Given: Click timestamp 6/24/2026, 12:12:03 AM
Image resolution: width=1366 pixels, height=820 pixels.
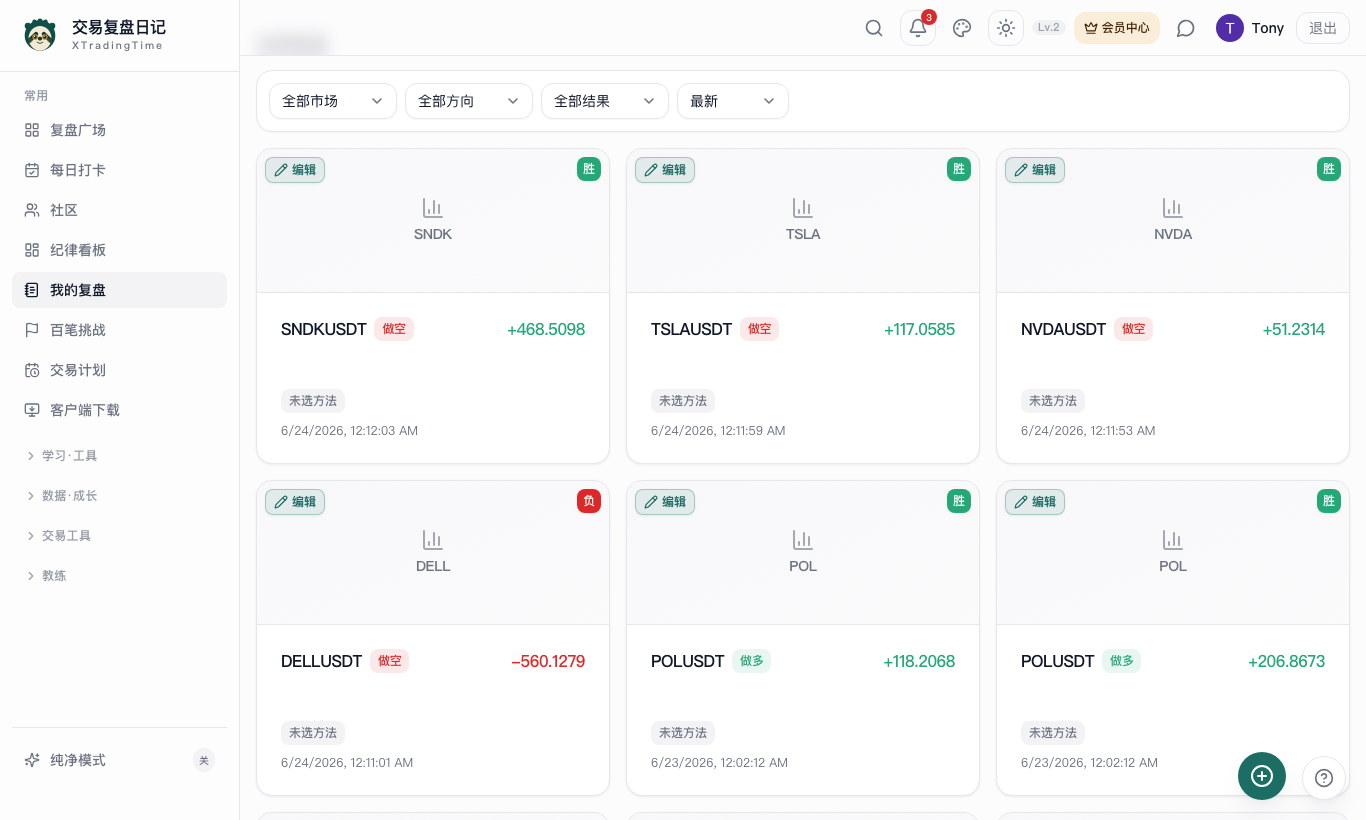Looking at the screenshot, I should point(350,431).
